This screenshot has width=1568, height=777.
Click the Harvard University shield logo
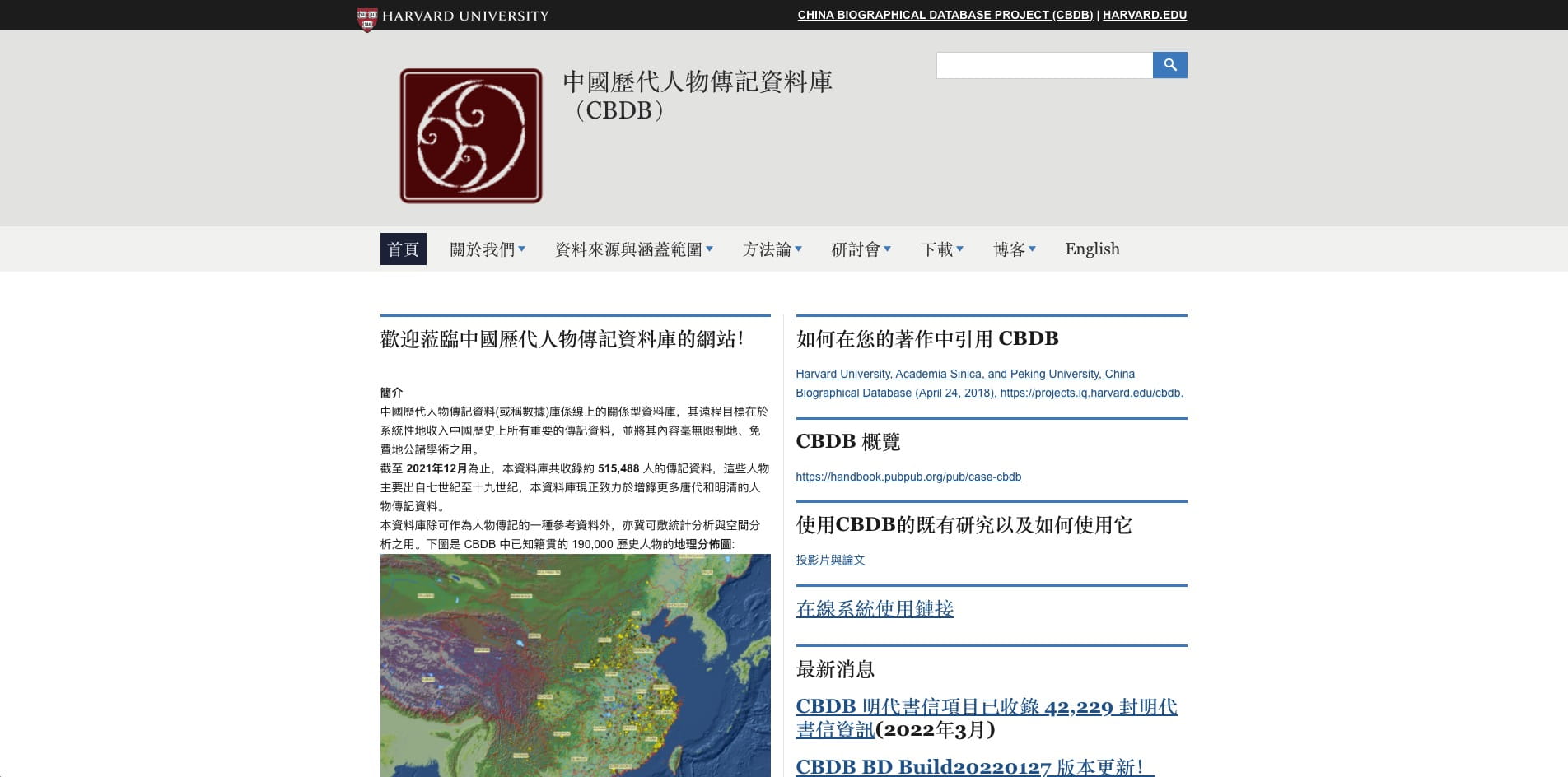[367, 15]
